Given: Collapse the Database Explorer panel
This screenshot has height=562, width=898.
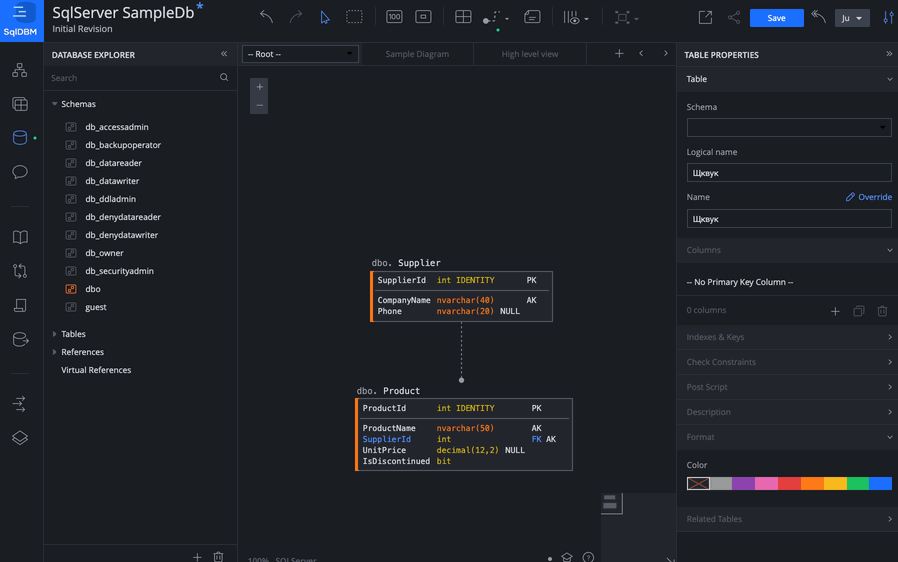Looking at the screenshot, I should 224,54.
